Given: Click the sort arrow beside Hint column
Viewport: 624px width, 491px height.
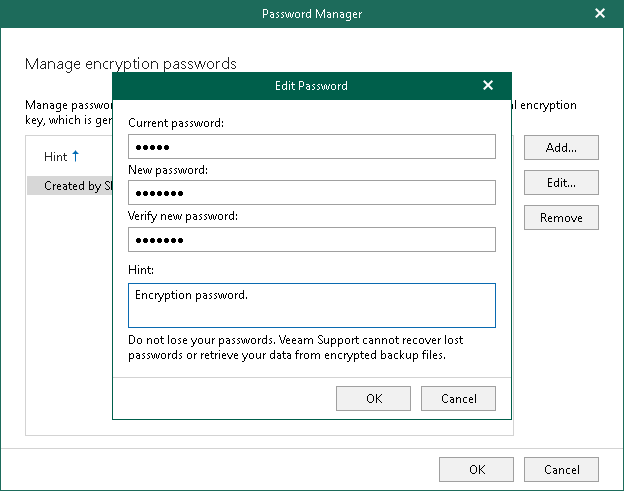Looking at the screenshot, I should coord(75,156).
